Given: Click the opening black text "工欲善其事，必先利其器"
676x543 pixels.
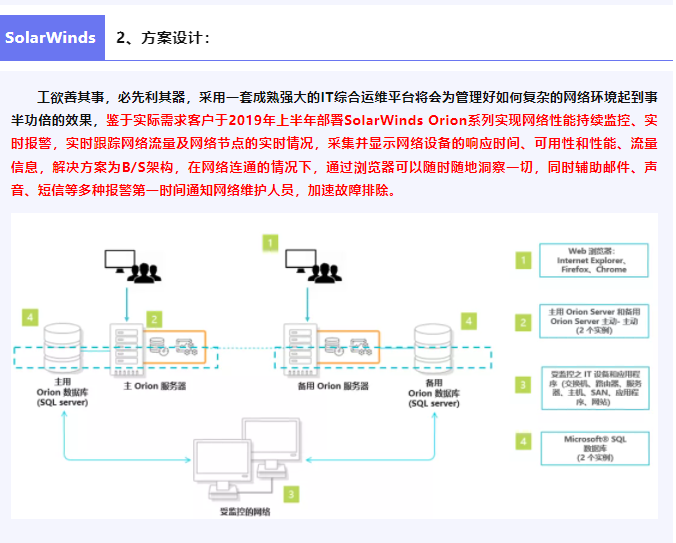Looking at the screenshot, I should (x=111, y=97).
